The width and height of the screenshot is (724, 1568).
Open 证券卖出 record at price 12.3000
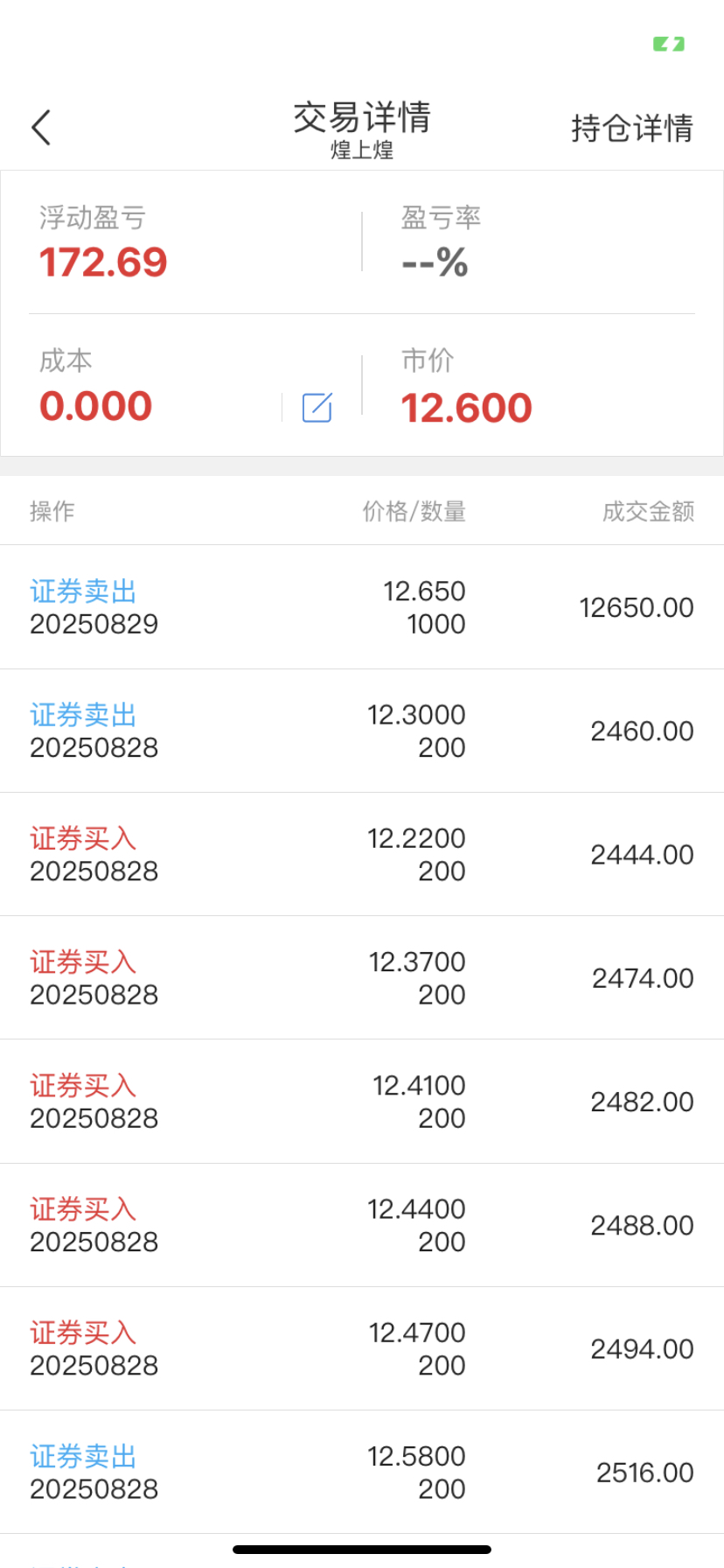point(362,731)
